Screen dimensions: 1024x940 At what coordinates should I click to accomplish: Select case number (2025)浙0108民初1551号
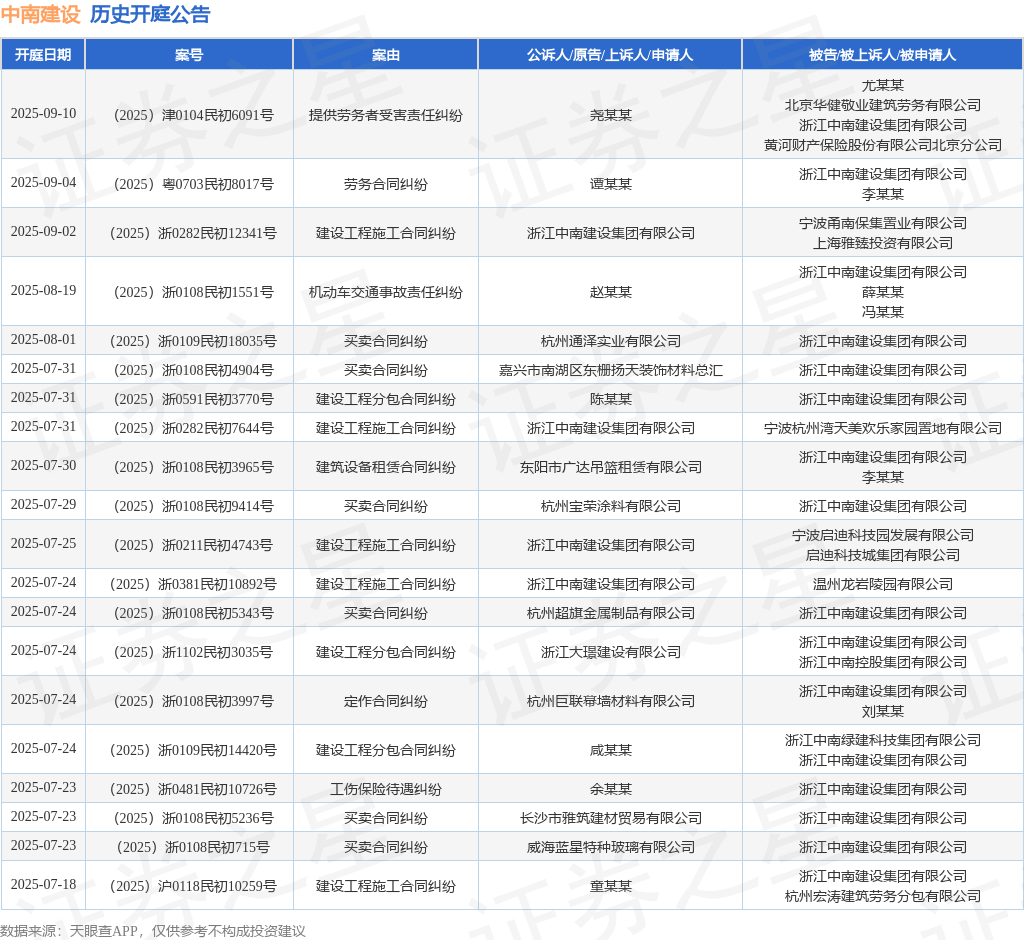coord(193,292)
